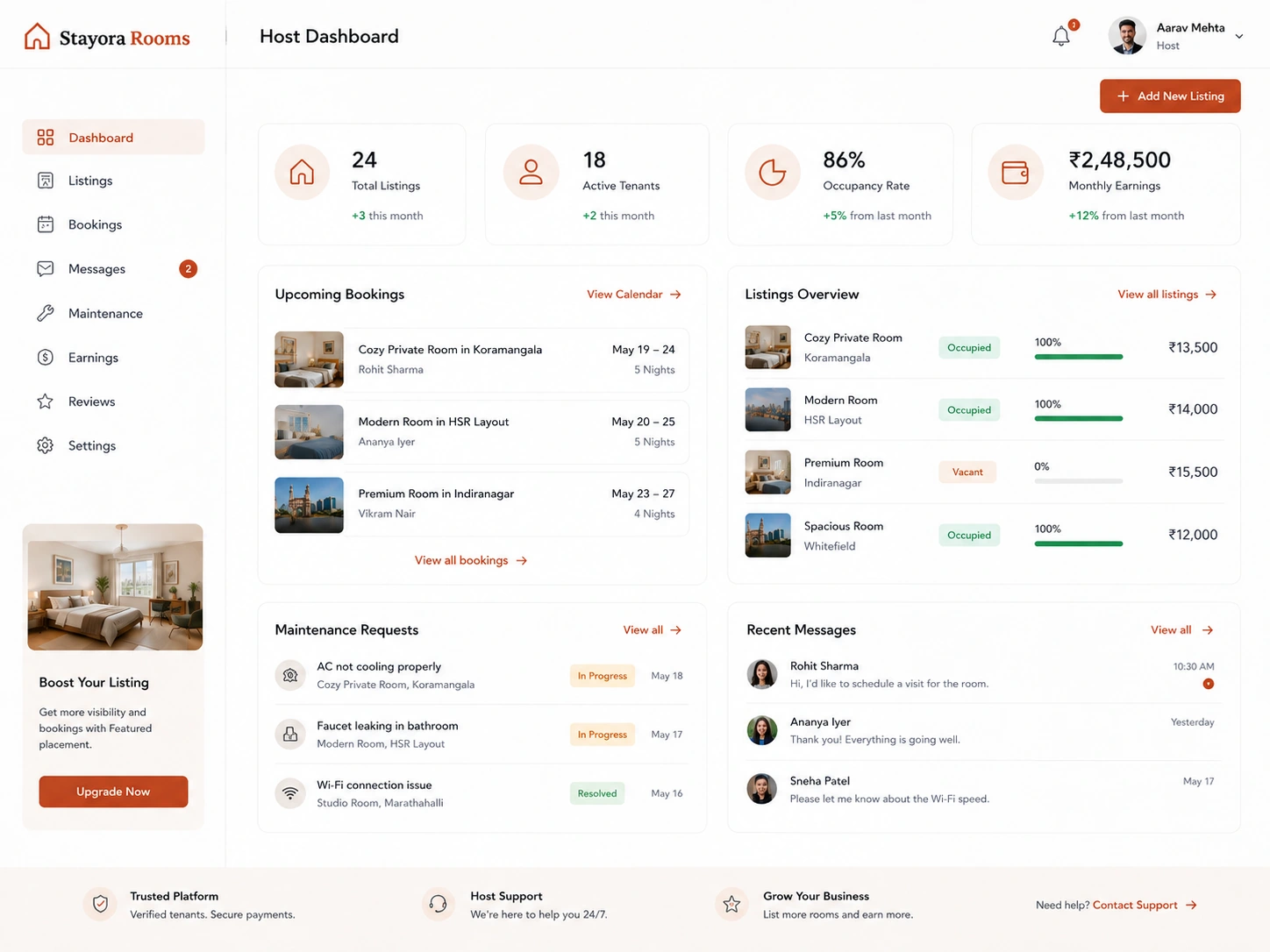Click the Host Support headset icon
This screenshot has height=952, width=1270.
[x=438, y=904]
